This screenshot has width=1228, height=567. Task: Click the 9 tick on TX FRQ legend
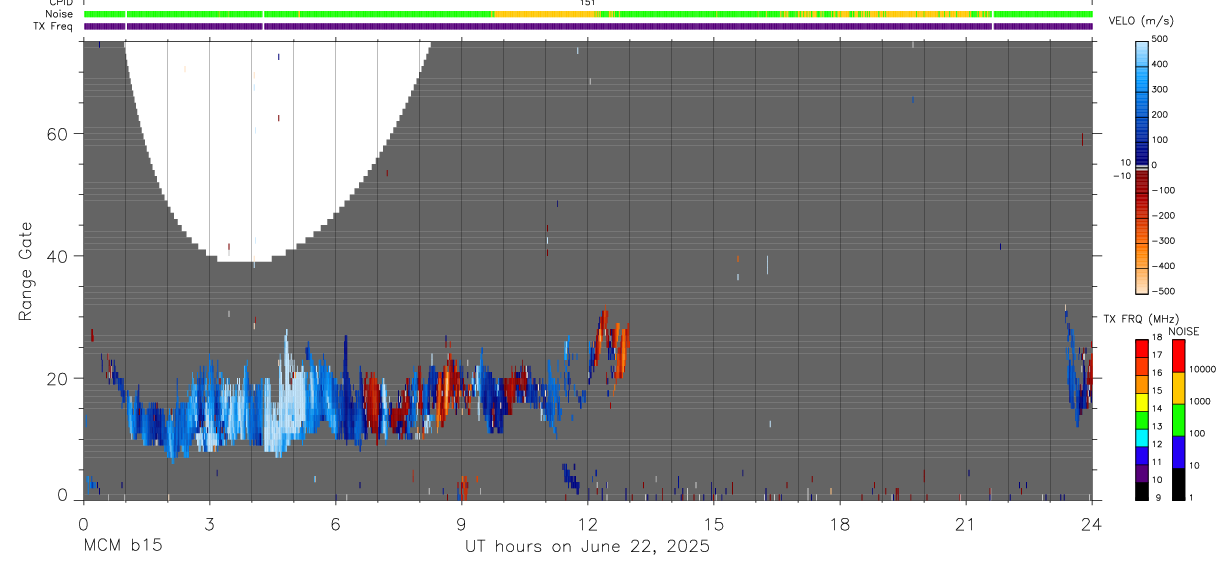point(1156,497)
